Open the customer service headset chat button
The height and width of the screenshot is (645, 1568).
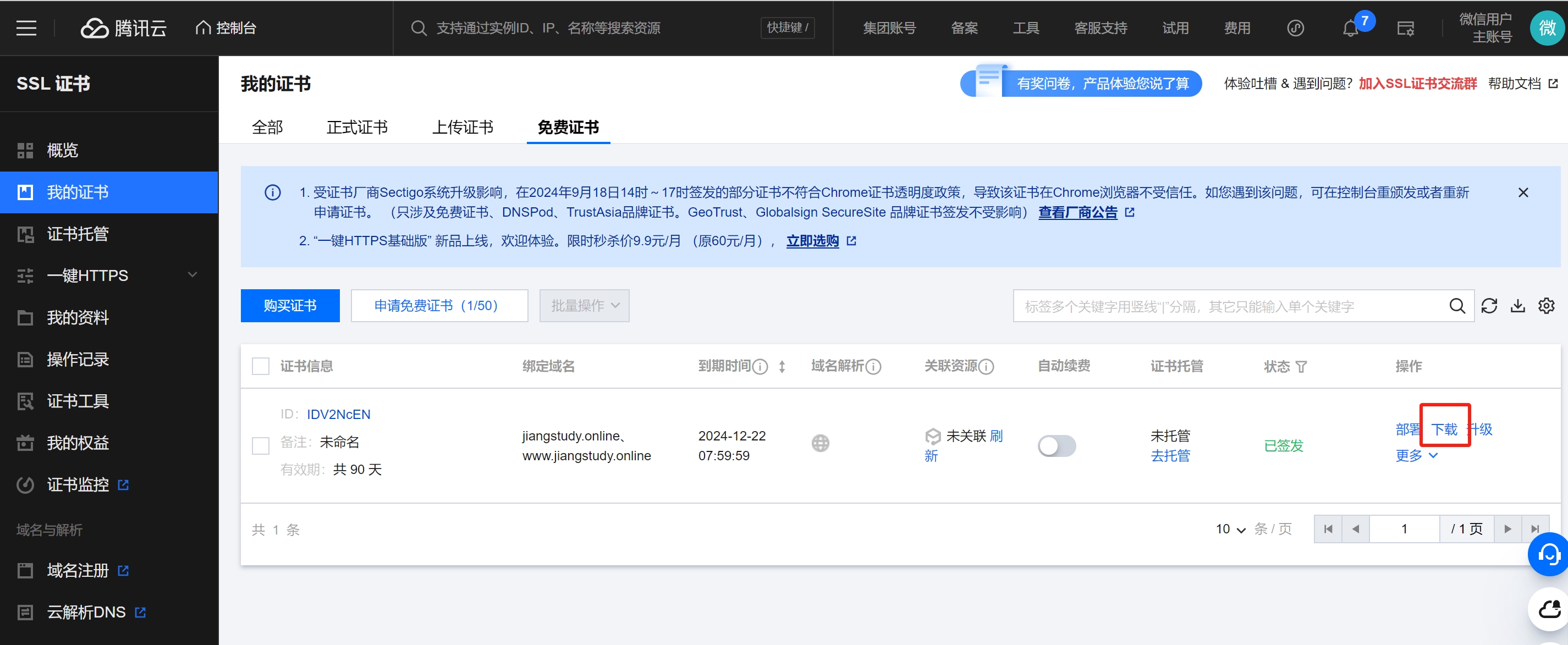coord(1549,554)
